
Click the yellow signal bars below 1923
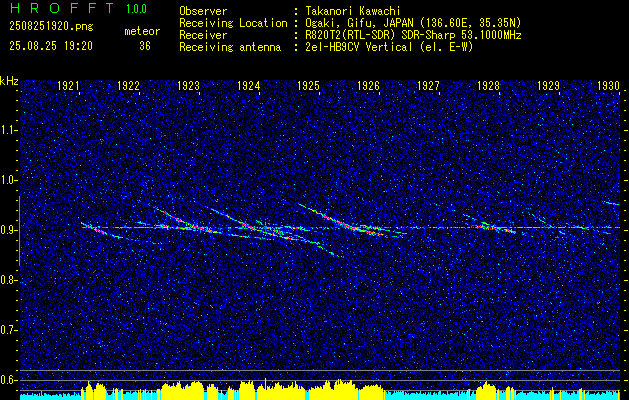point(183,391)
